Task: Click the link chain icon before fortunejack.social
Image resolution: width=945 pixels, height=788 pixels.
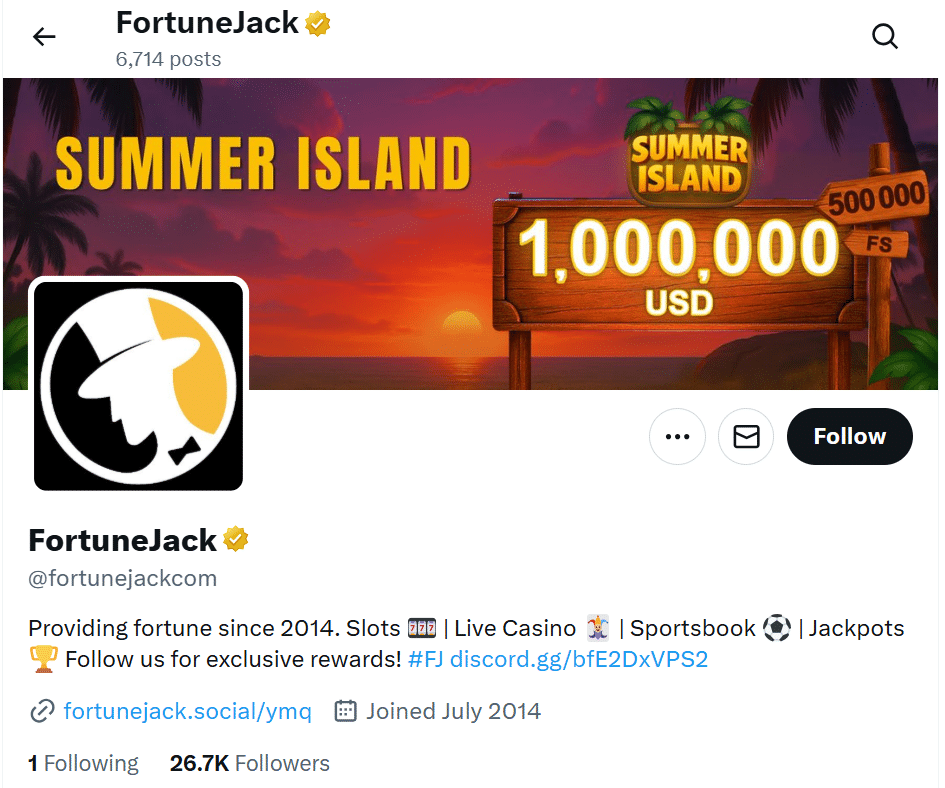Action: pyautogui.click(x=41, y=711)
